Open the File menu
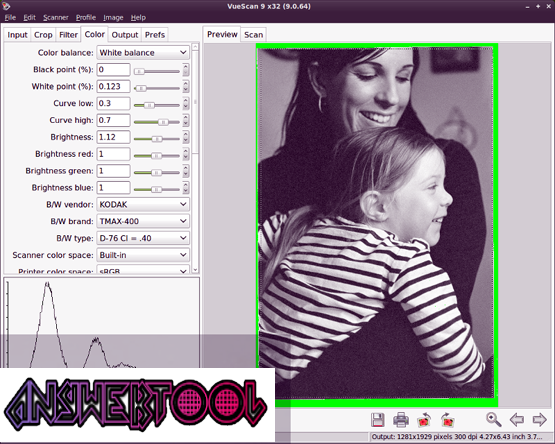Viewport: 555px width, 444px height. coord(10,17)
